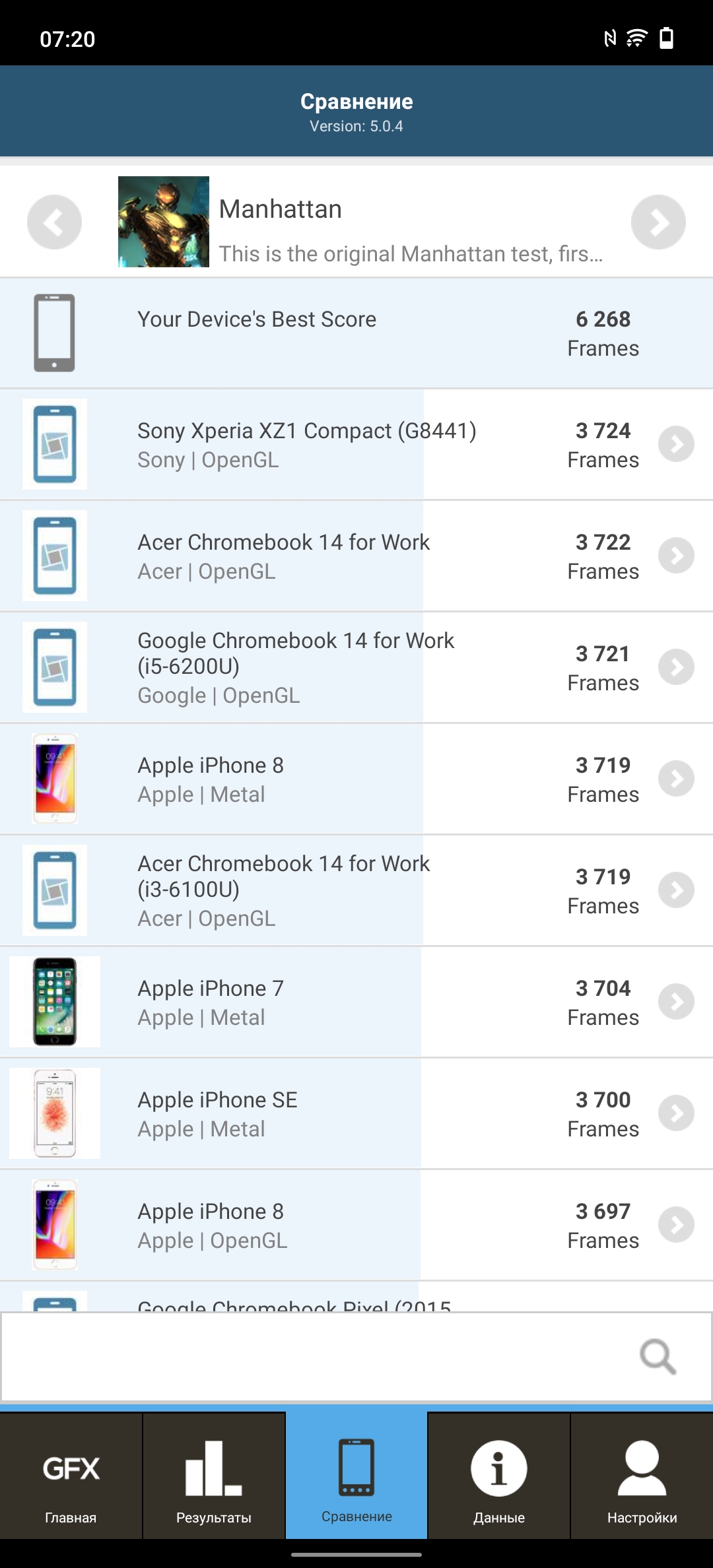Expand Apple iPhone 7 details chevron

[676, 1002]
